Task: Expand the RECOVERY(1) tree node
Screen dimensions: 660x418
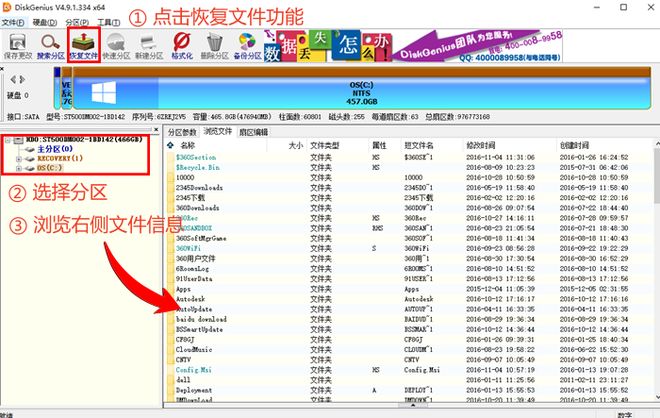Action: pyautogui.click(x=19, y=159)
